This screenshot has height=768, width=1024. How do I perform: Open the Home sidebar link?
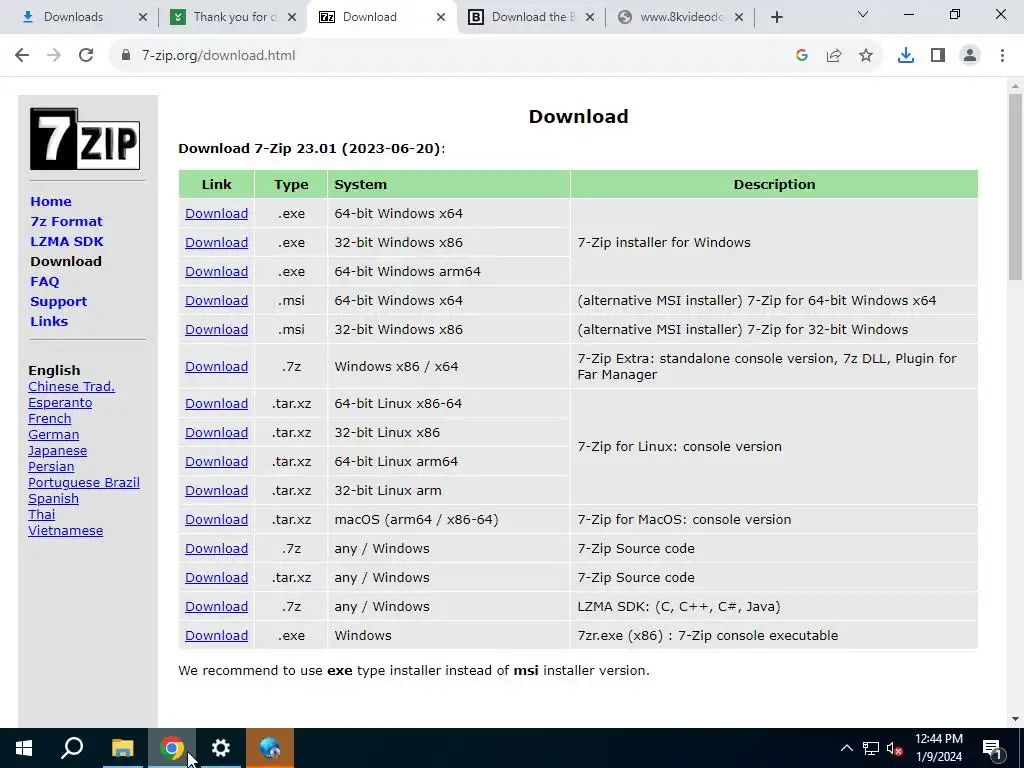[x=51, y=202]
